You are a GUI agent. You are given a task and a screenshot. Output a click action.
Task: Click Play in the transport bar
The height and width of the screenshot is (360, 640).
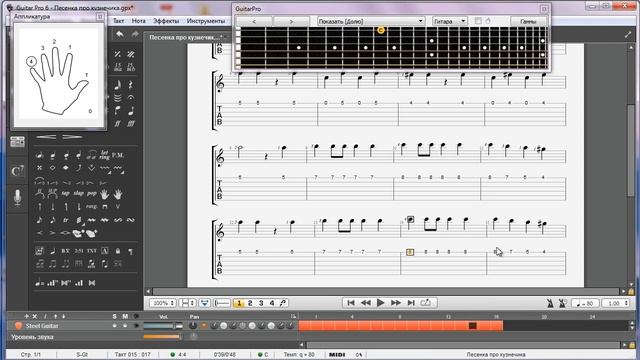[x=380, y=303]
